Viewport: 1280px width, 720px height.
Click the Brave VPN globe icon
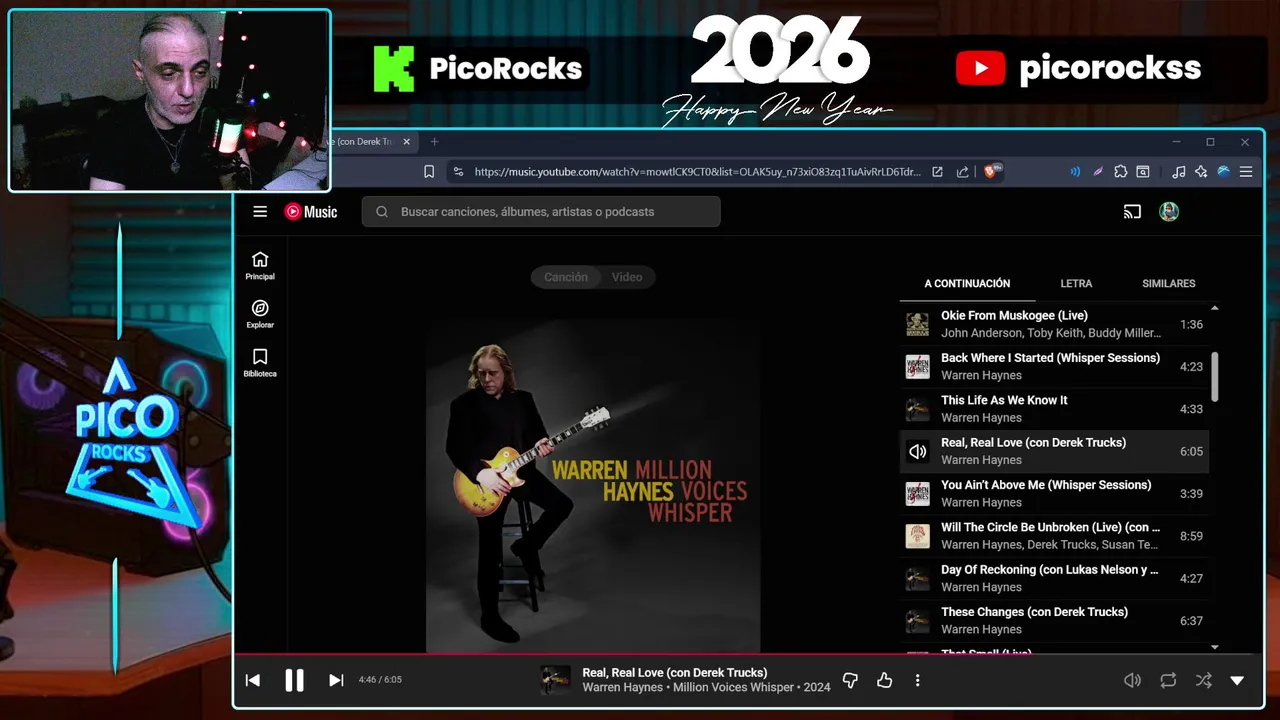click(1223, 172)
